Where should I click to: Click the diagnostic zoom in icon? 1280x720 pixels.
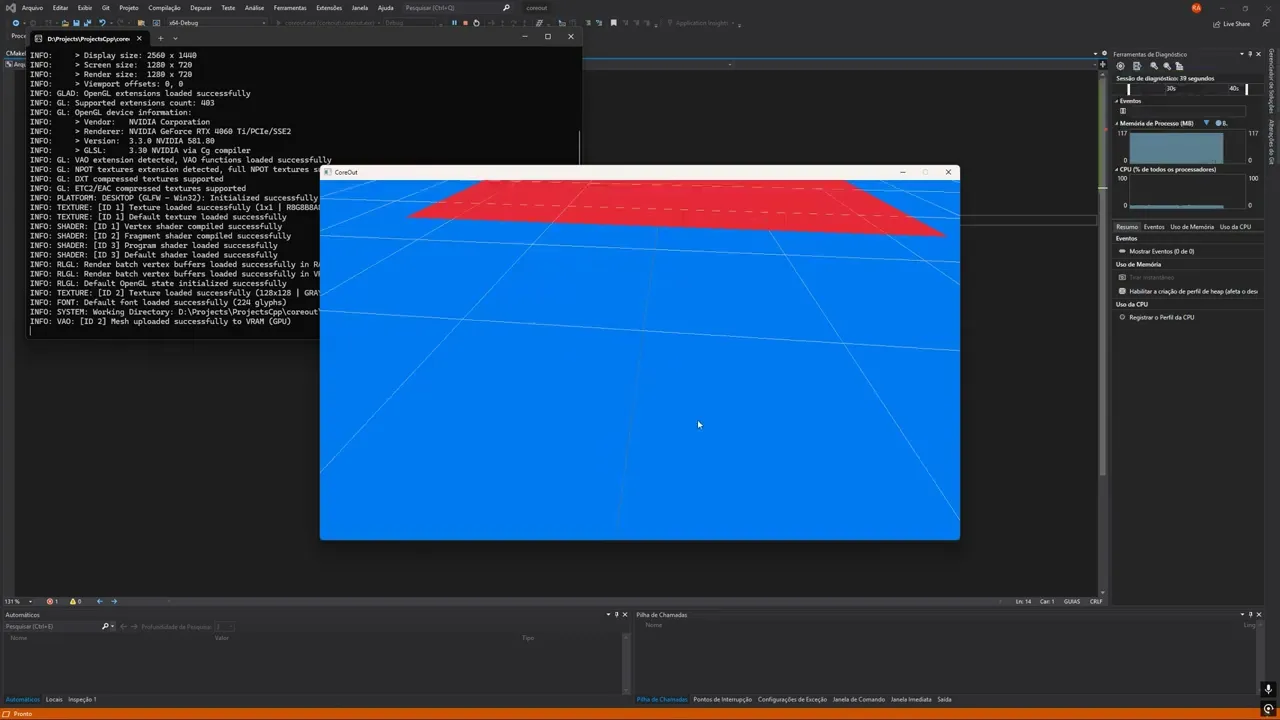[x=1154, y=66]
